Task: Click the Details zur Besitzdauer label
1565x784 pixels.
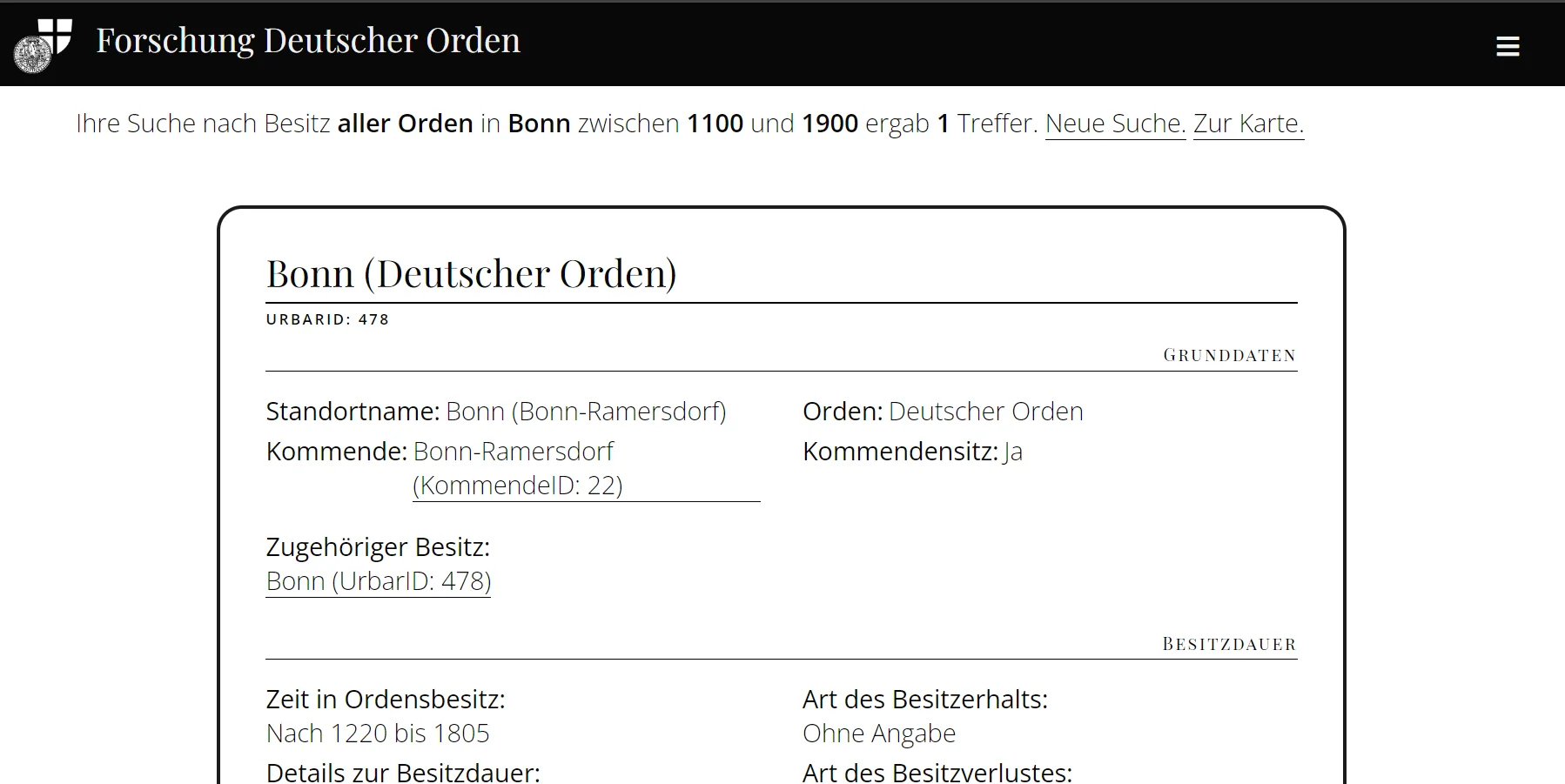Action: coord(403,773)
